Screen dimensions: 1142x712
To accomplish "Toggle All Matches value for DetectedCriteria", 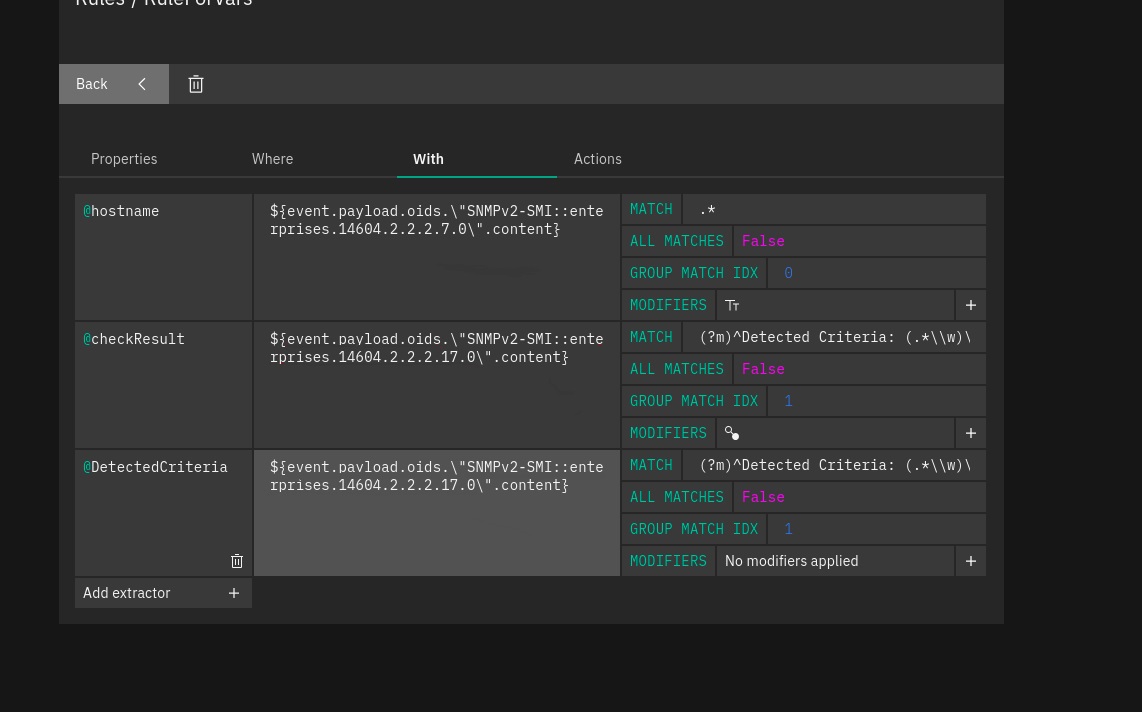I will [x=763, y=497].
